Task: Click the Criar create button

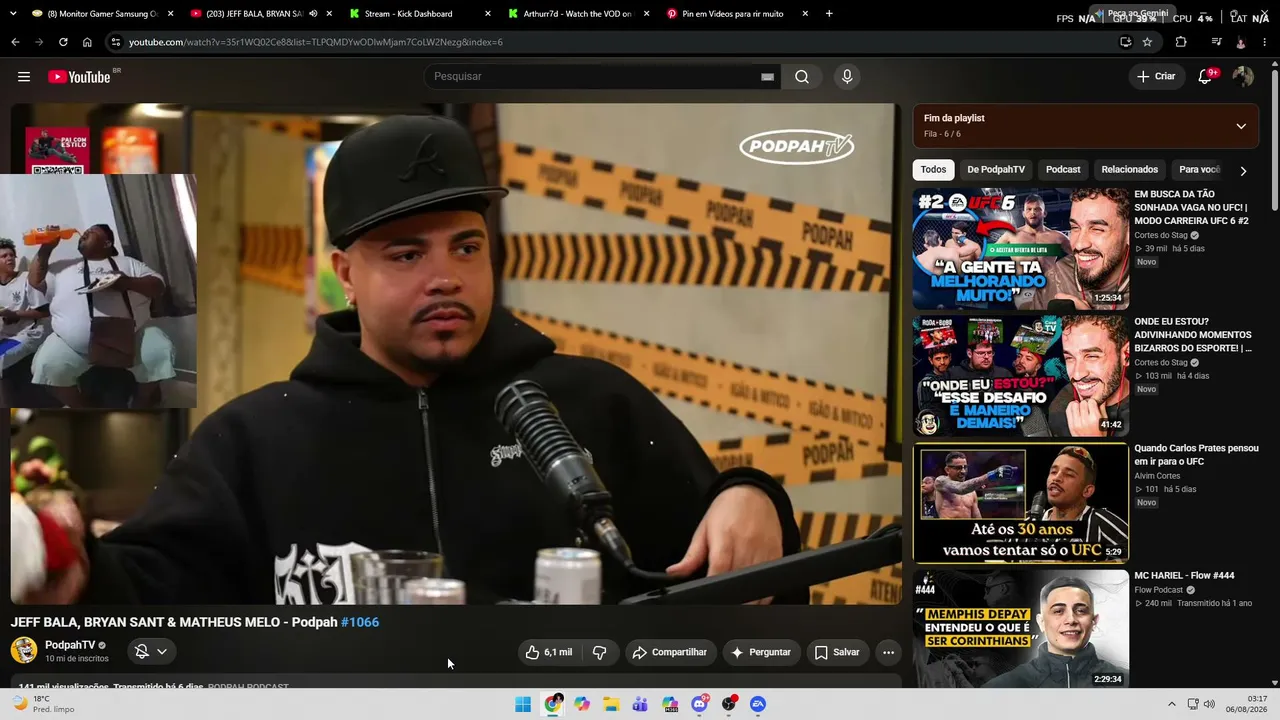Action: coord(1156,77)
